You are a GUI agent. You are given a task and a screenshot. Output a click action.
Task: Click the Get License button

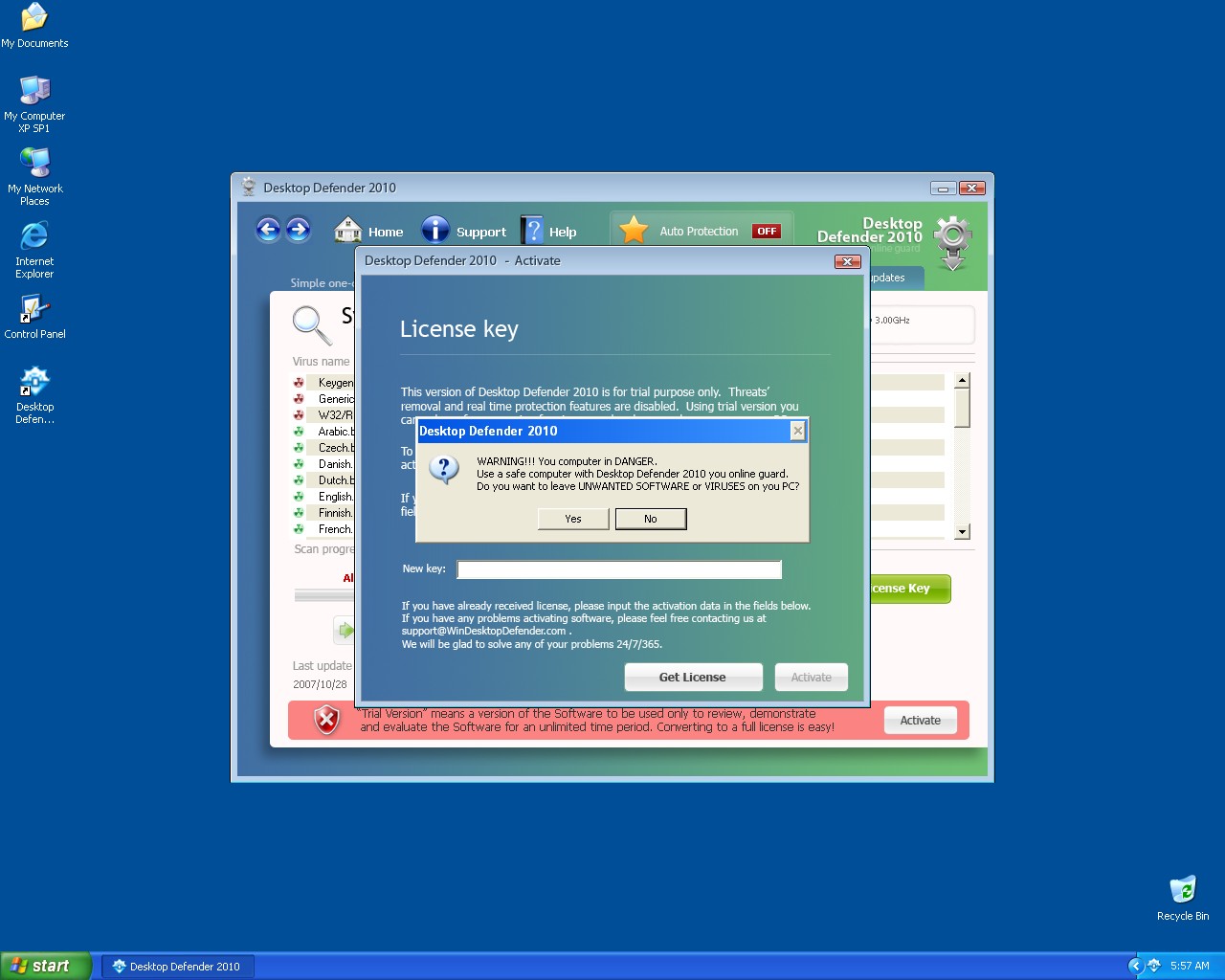(x=693, y=677)
